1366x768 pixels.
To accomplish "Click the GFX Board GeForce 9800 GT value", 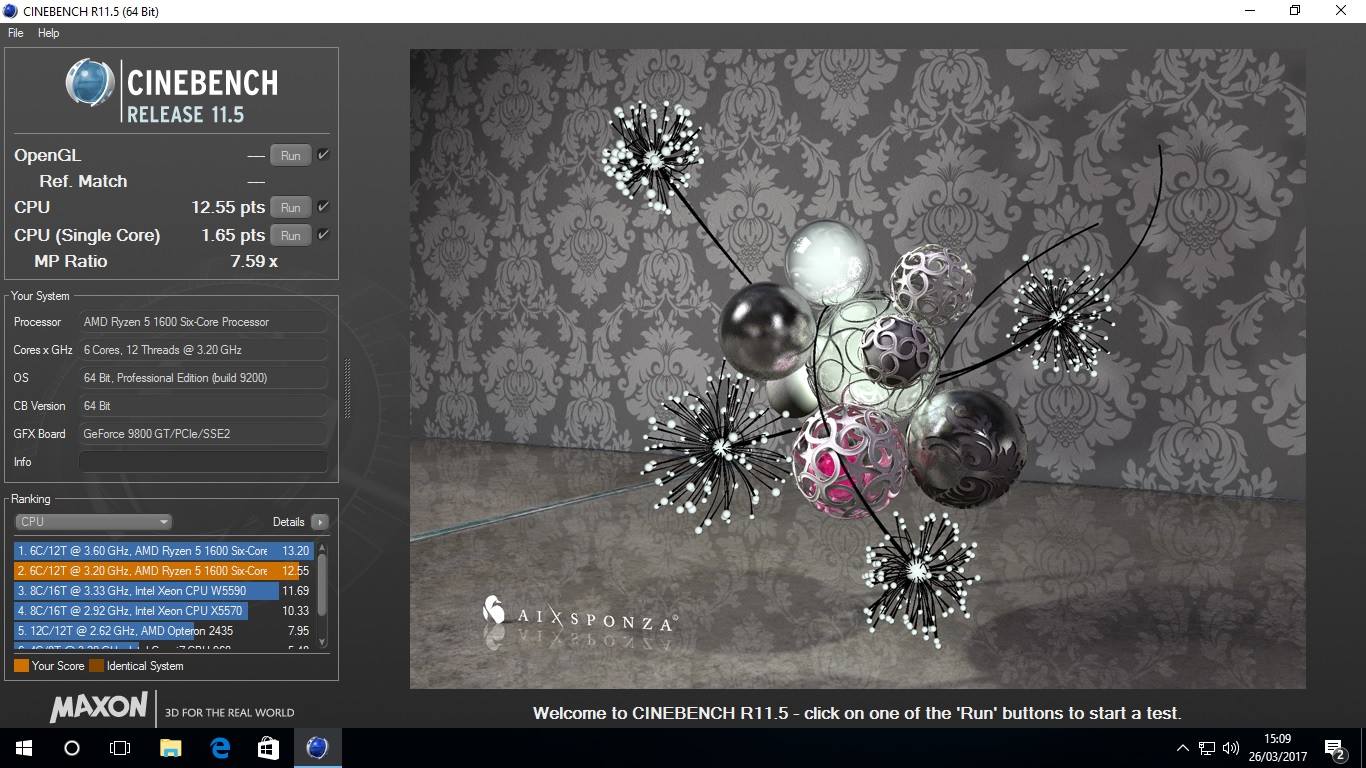I will [x=203, y=434].
